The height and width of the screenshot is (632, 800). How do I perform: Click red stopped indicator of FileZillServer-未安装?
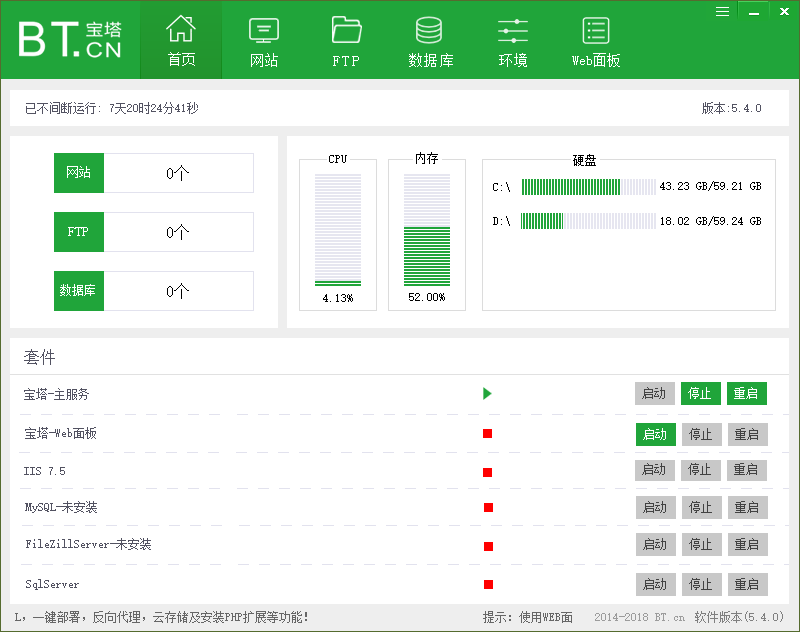[x=488, y=546]
